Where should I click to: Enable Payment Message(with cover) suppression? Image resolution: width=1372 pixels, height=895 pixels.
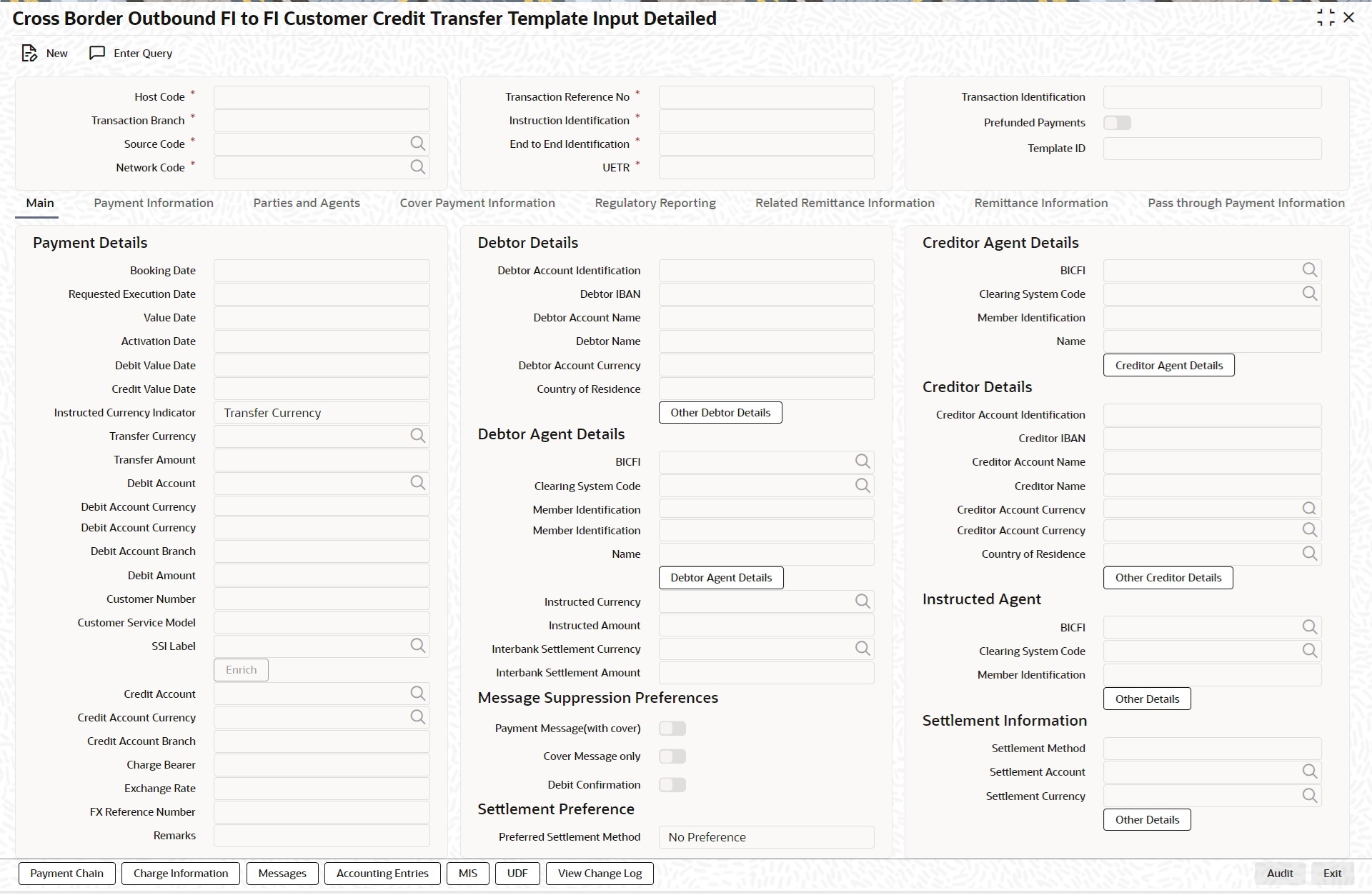tap(672, 729)
